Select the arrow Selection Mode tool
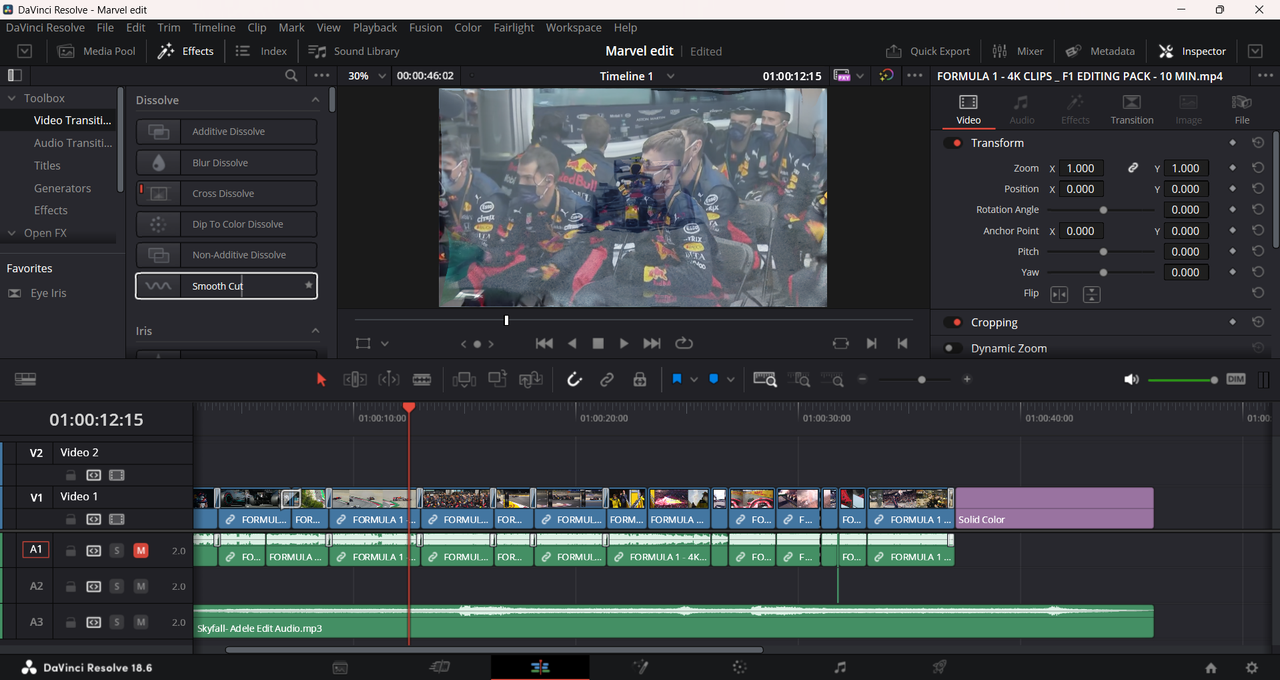The height and width of the screenshot is (680, 1280). 321,380
